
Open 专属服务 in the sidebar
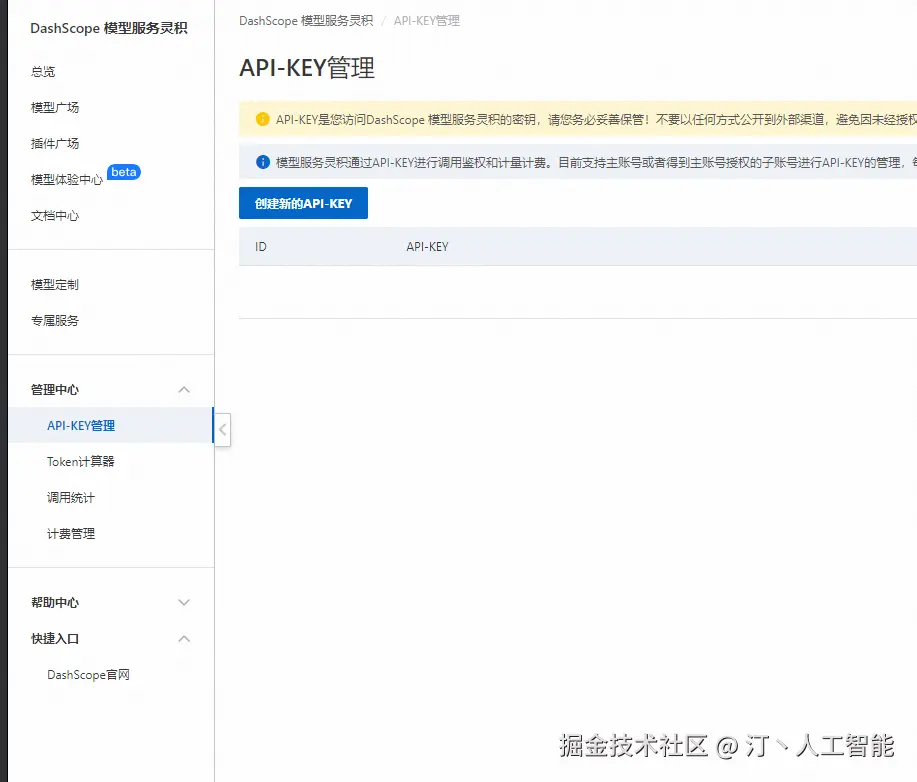tap(55, 321)
